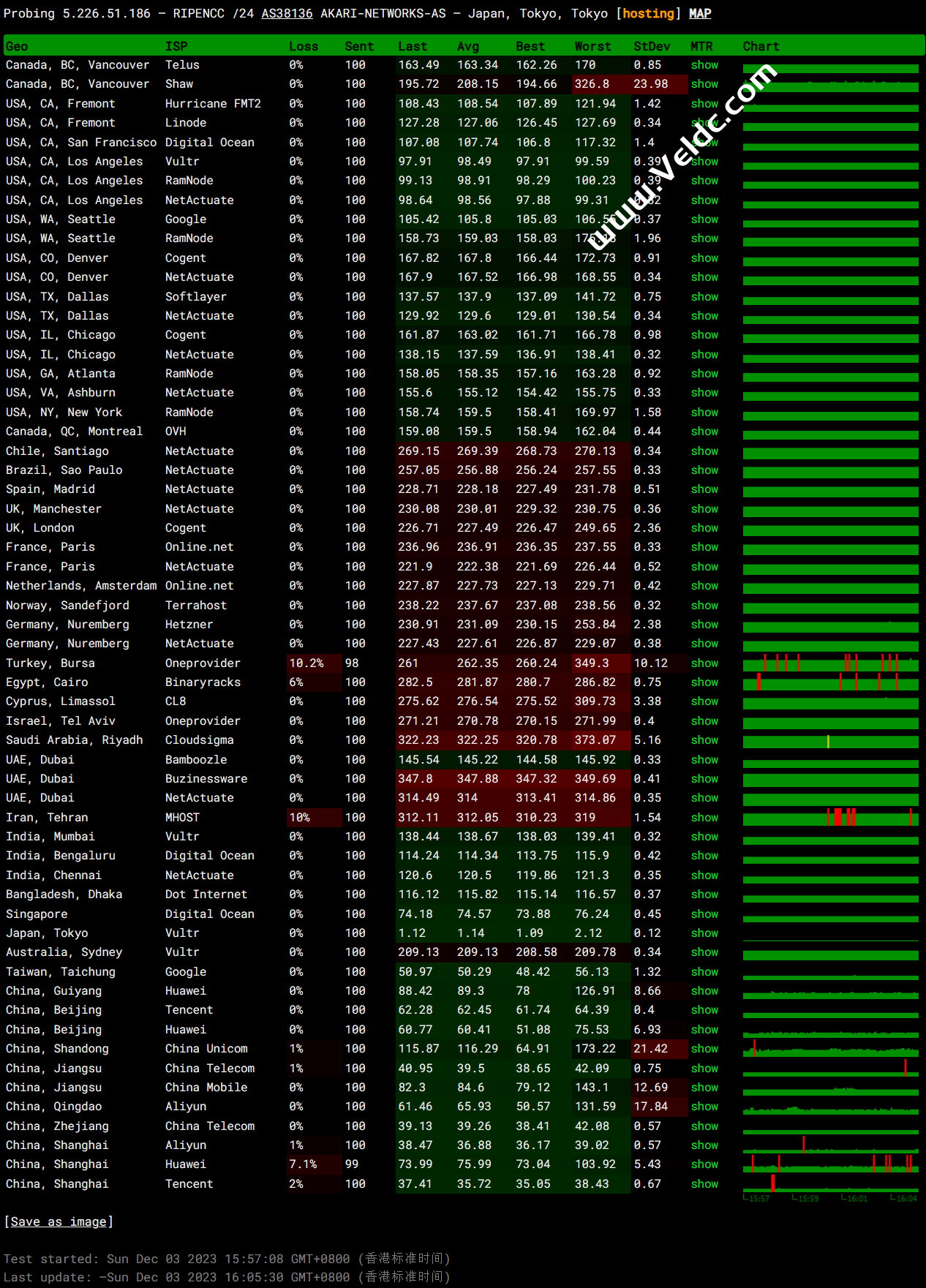Select the Buzinessware ISP name
The image size is (926, 1288).
coord(206,779)
